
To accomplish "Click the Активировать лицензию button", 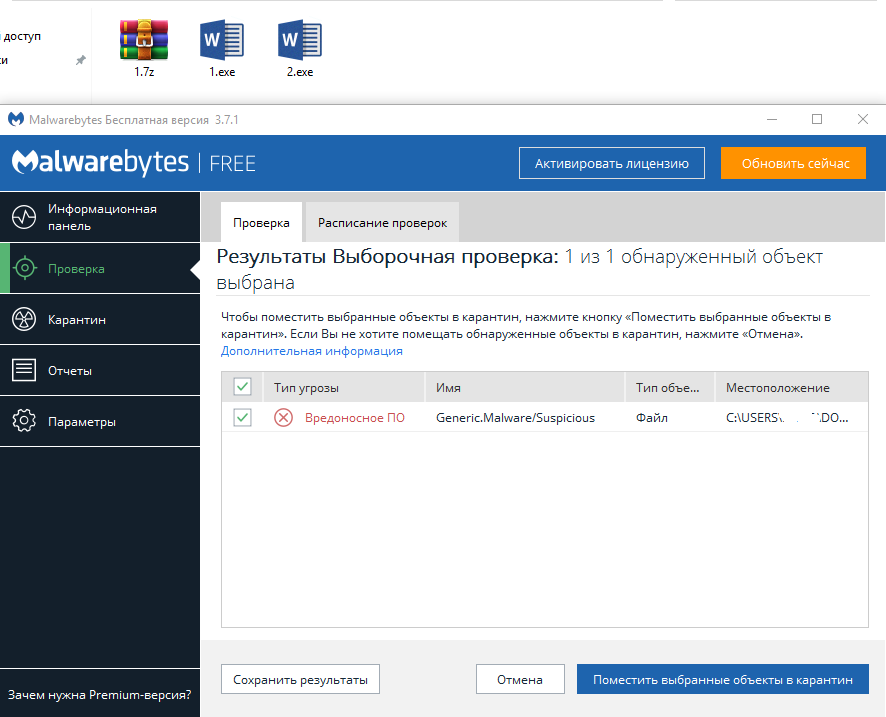I will point(612,163).
